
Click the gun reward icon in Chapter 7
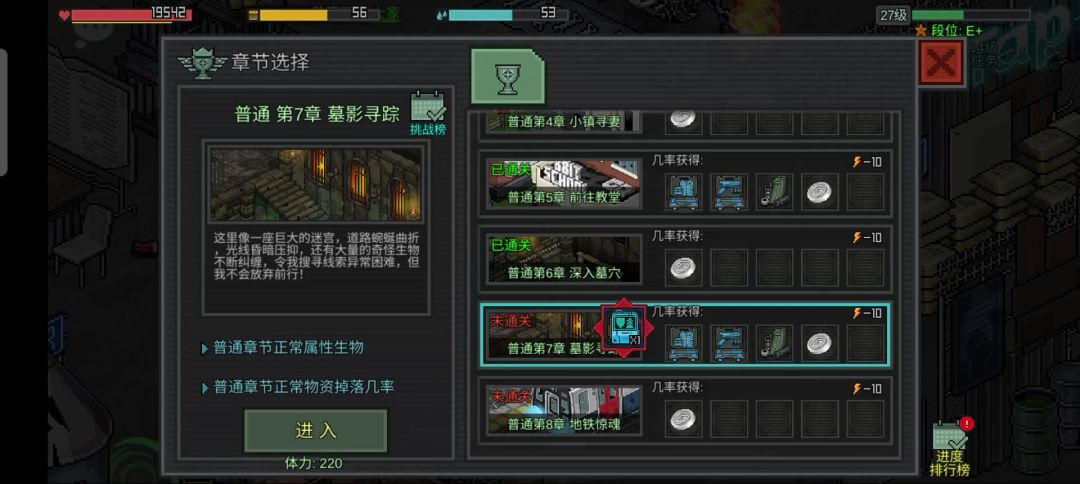tap(729, 344)
